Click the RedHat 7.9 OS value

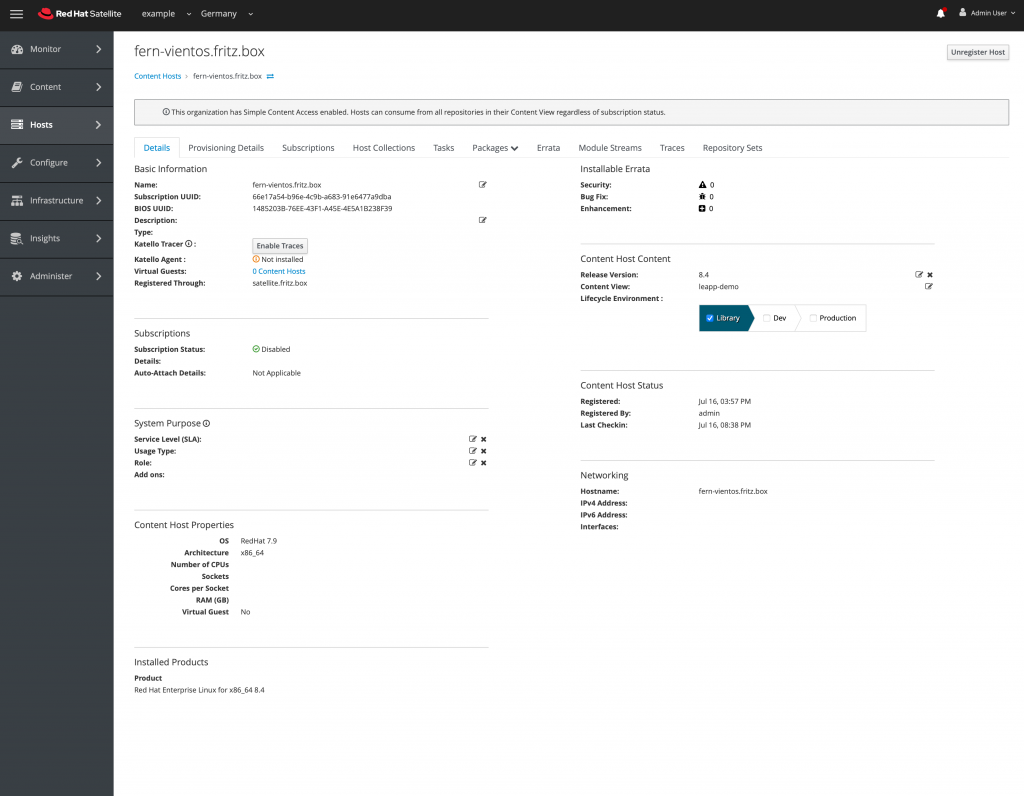[x=259, y=541]
